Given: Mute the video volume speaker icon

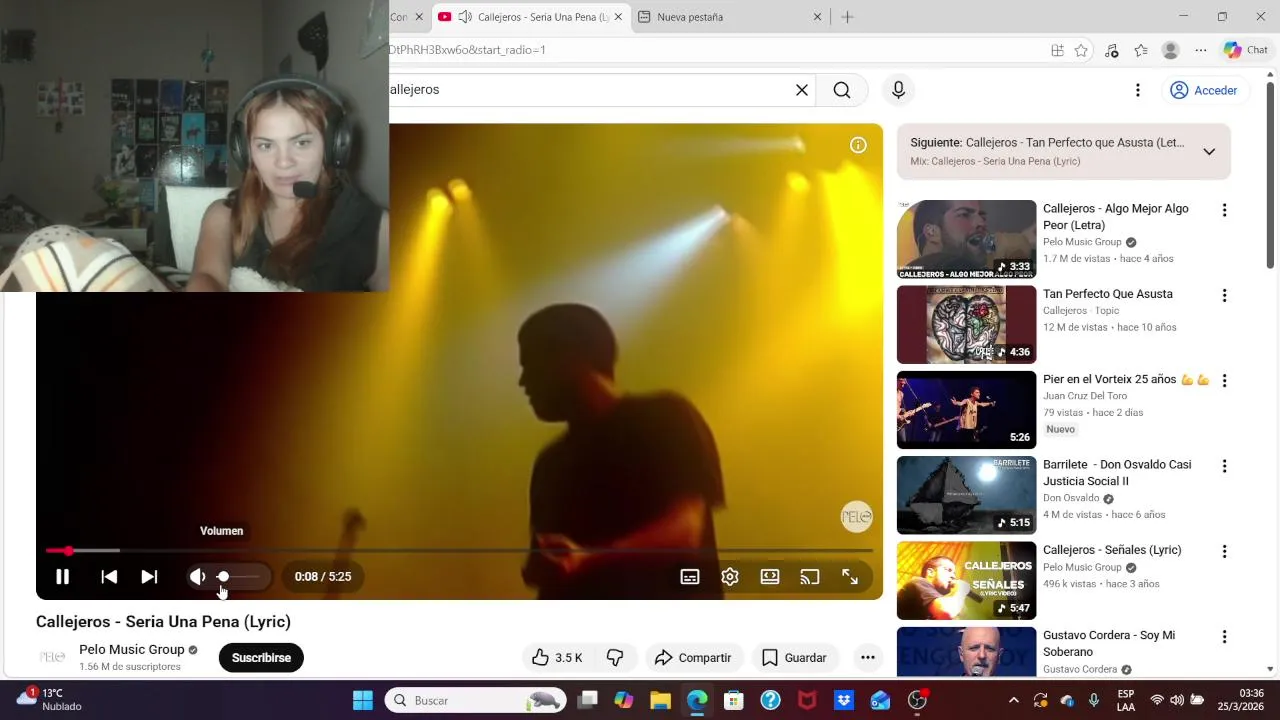Looking at the screenshot, I should click(x=198, y=577).
